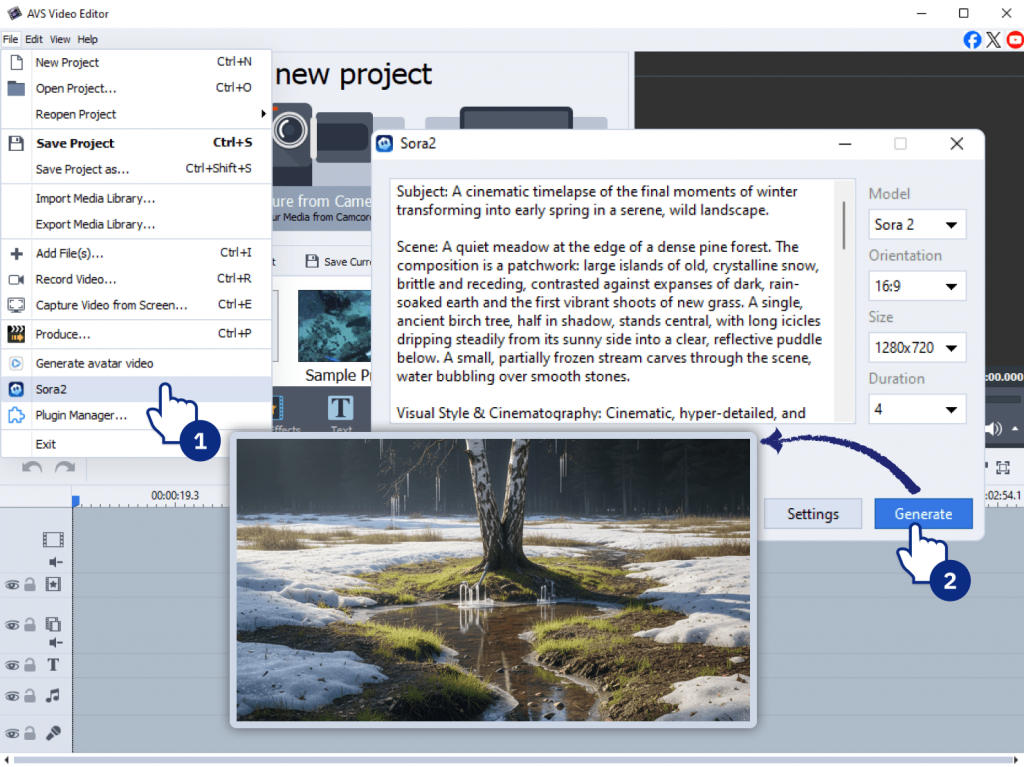This screenshot has width=1024, height=767.
Task: Click the video effects track star icon
Action: click(x=53, y=584)
